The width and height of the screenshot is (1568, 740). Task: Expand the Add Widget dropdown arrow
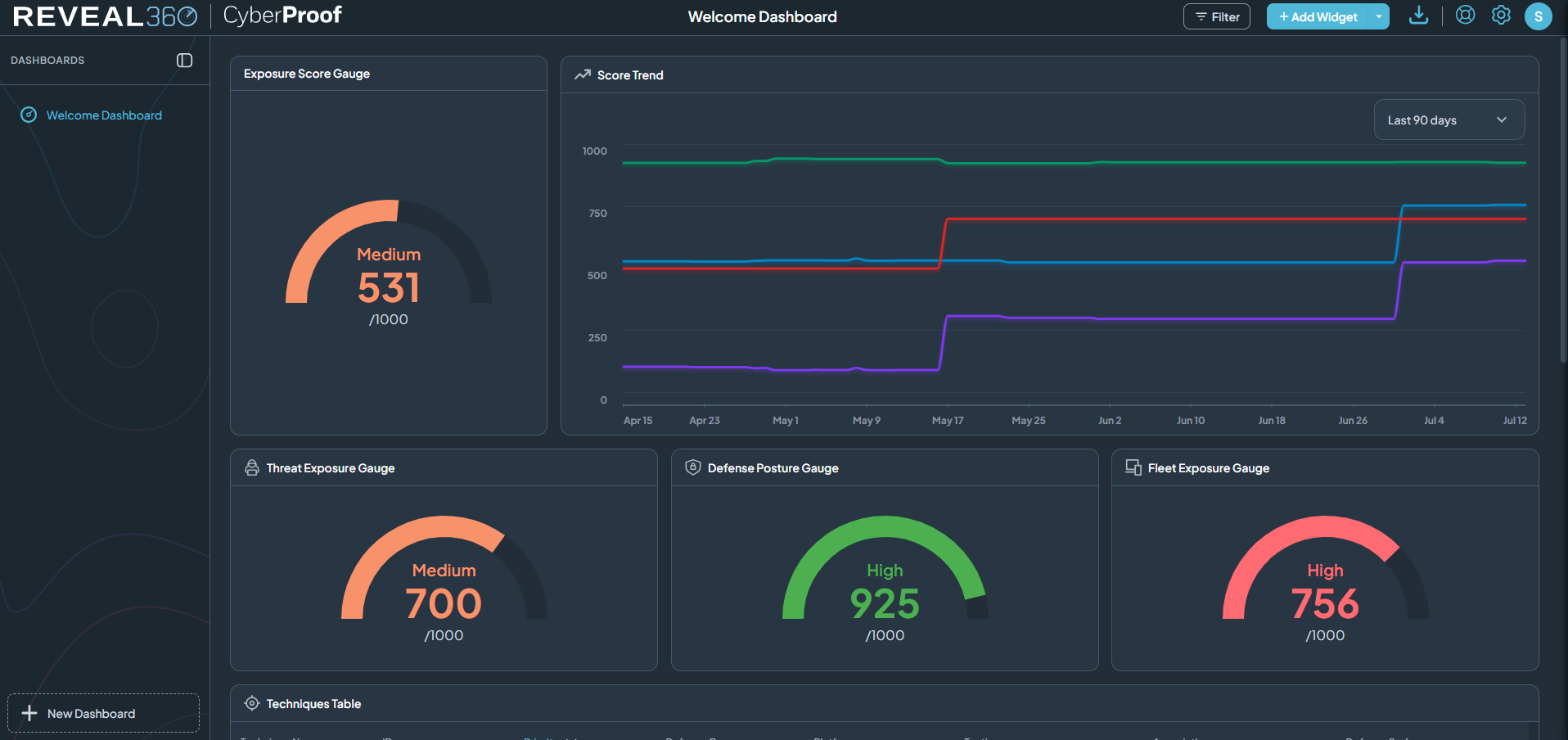1379,16
